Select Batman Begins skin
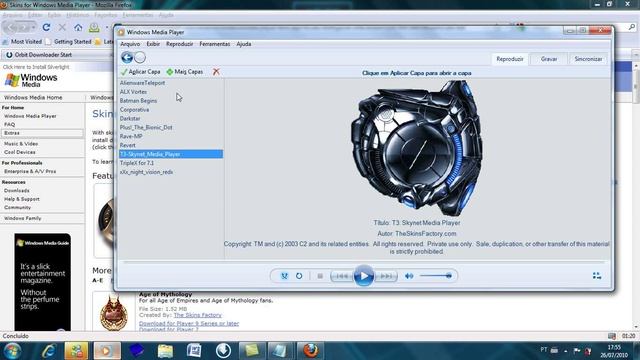The image size is (640, 360). tap(171, 101)
